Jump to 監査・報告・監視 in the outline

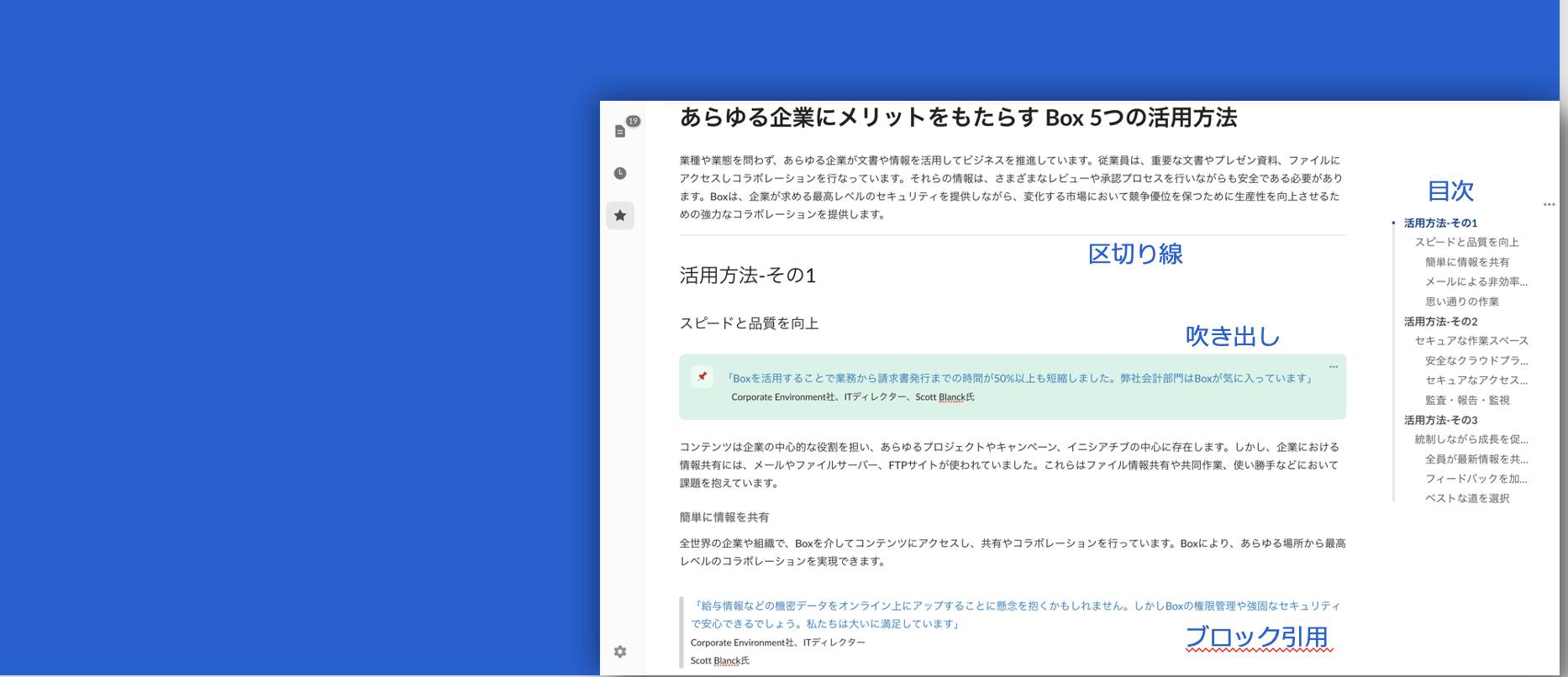click(x=1467, y=400)
